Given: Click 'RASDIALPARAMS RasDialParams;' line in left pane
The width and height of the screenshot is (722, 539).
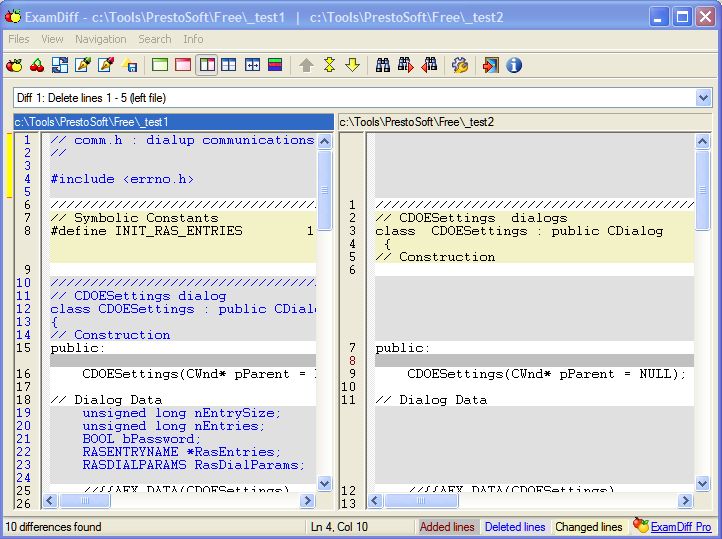Looking at the screenshot, I should point(193,465).
